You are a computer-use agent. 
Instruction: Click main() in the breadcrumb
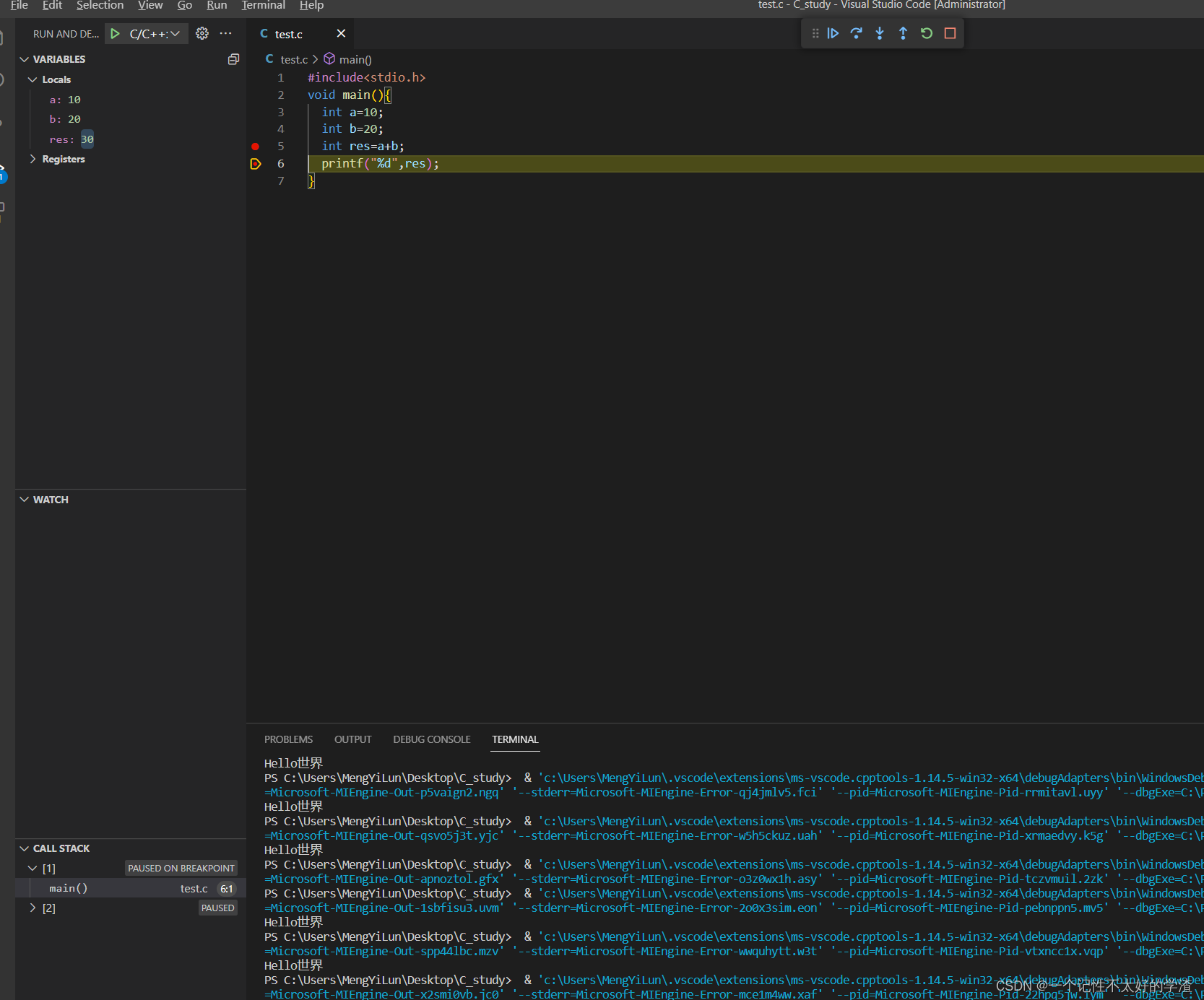click(355, 59)
